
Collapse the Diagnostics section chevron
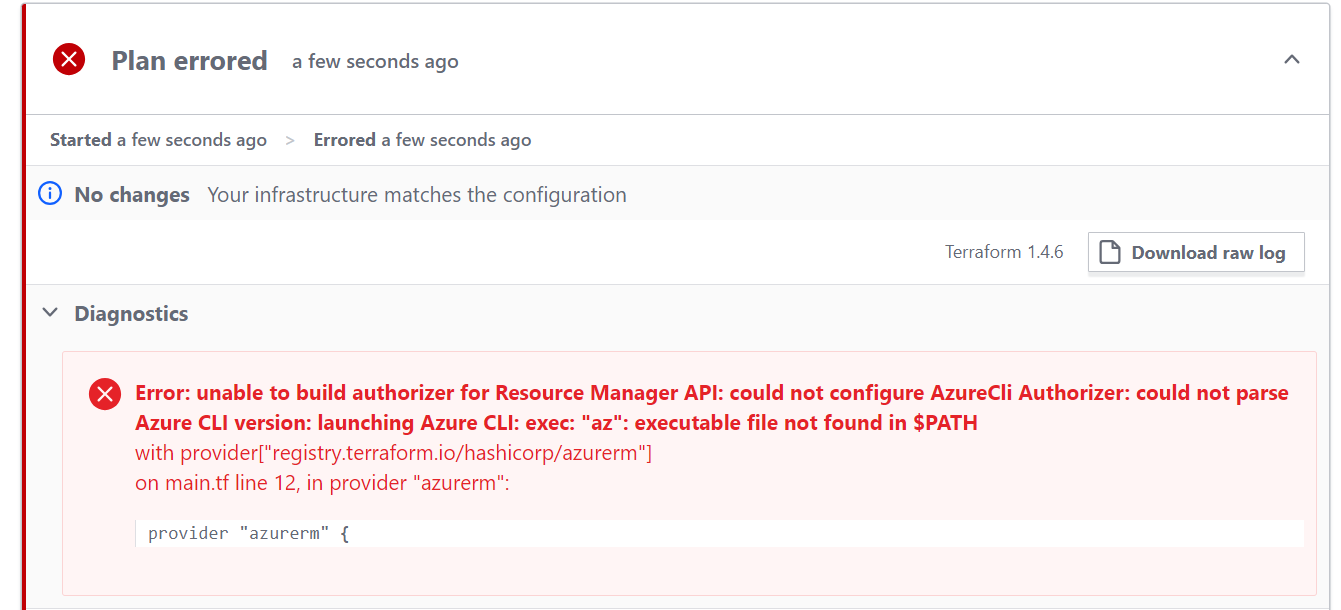tap(50, 313)
